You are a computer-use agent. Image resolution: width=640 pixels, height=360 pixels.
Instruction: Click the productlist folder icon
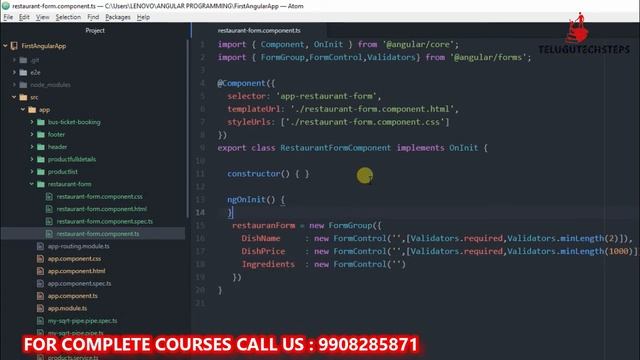click(41, 172)
